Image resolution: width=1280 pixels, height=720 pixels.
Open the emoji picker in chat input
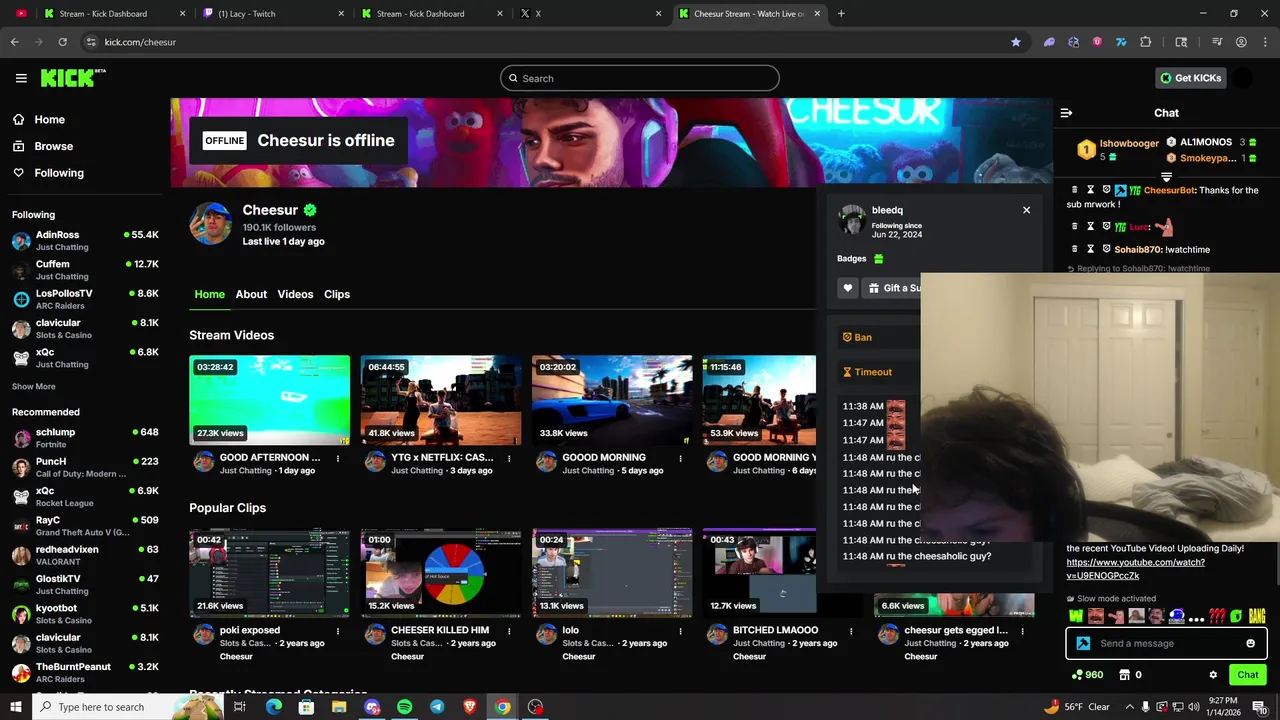[x=1251, y=644]
